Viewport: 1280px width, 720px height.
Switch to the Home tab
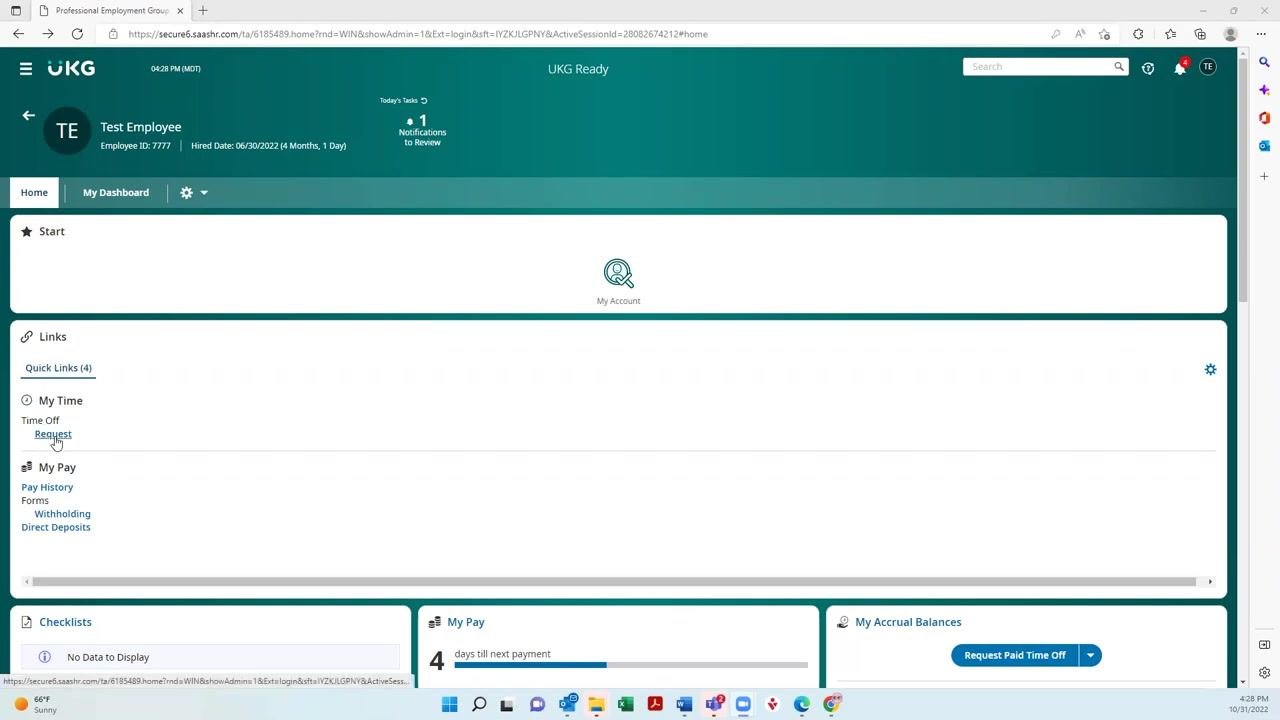[34, 193]
